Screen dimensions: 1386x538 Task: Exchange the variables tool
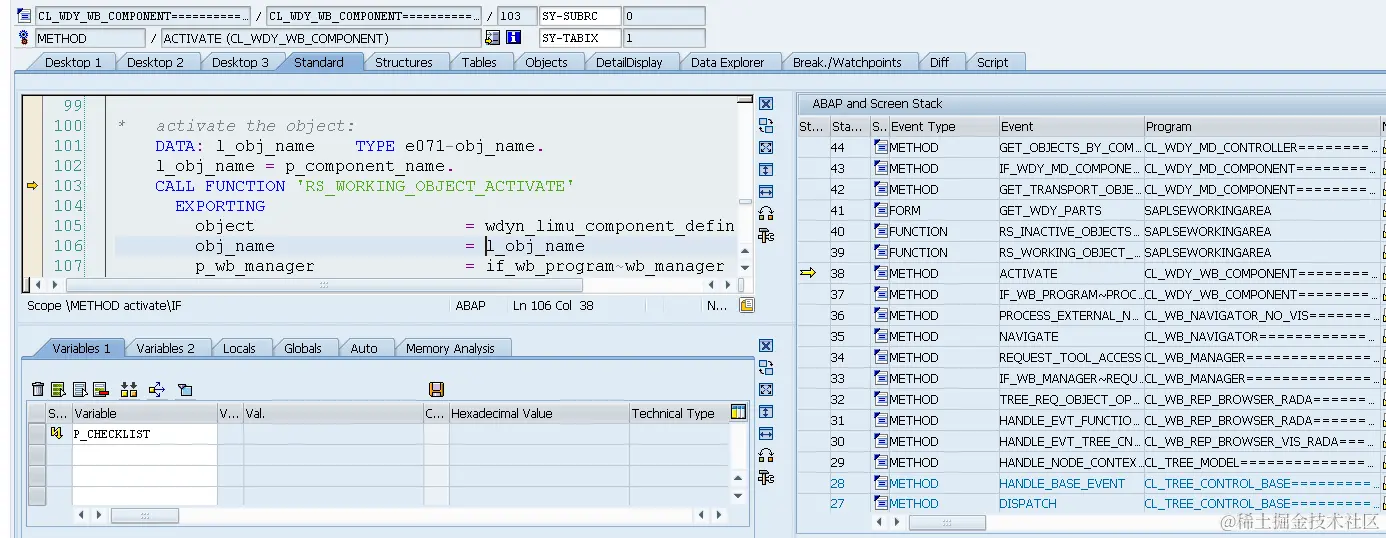click(x=766, y=368)
